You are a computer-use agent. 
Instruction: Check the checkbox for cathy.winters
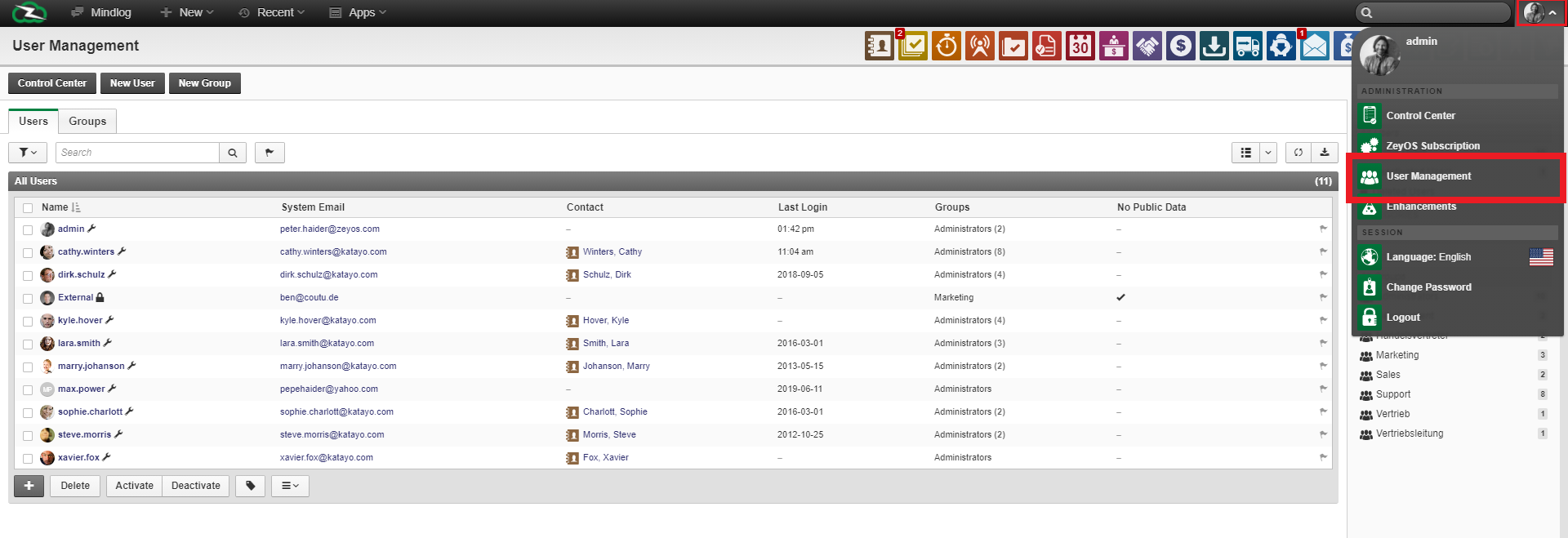[x=28, y=253]
